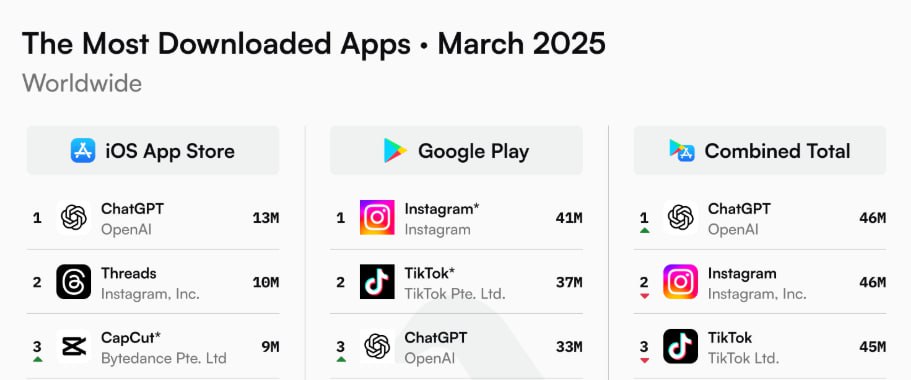This screenshot has height=380, width=911.
Task: Click the TikTok icon in the Google Play list
Action: 377,282
